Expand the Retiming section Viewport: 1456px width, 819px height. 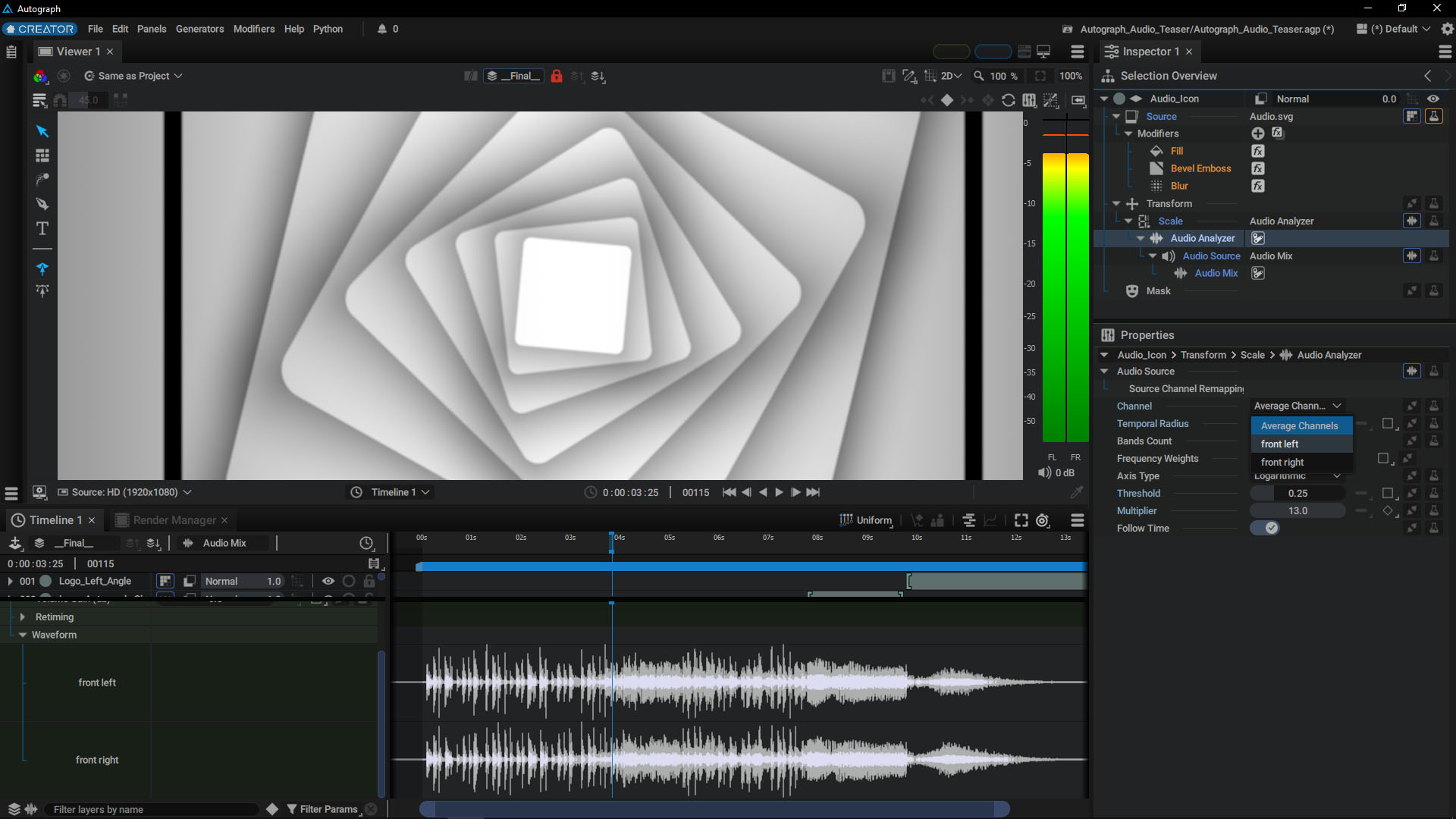[x=23, y=617]
